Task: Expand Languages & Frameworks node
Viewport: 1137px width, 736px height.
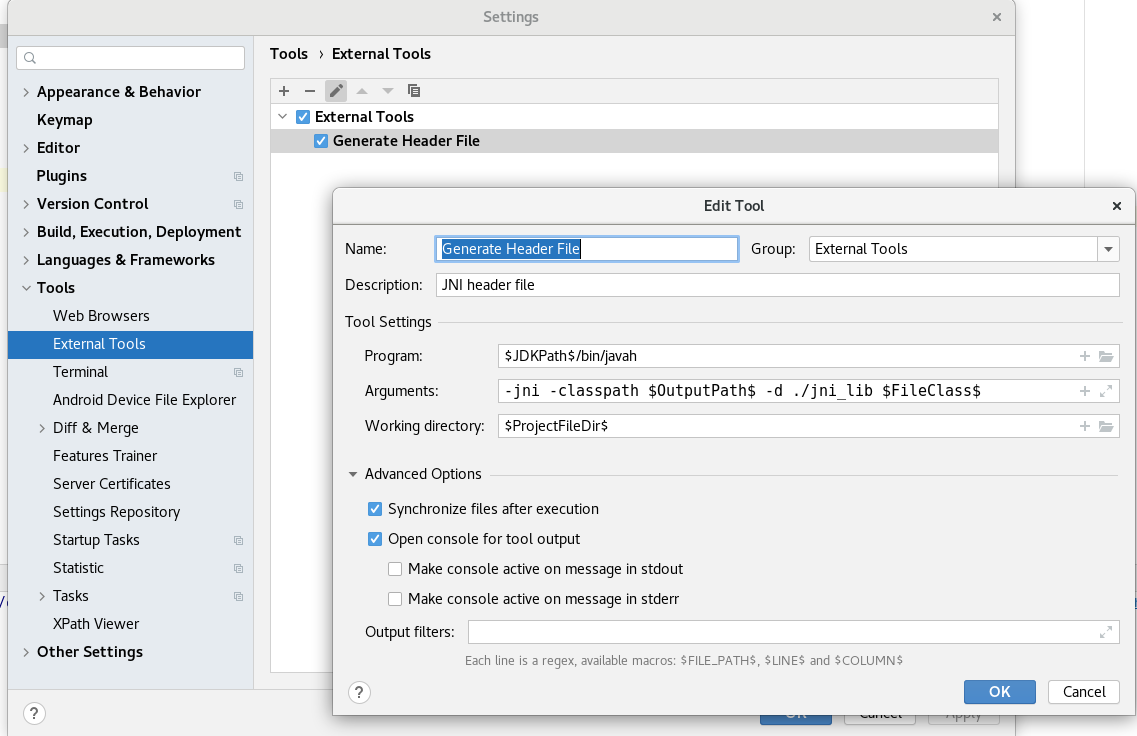Action: [26, 260]
